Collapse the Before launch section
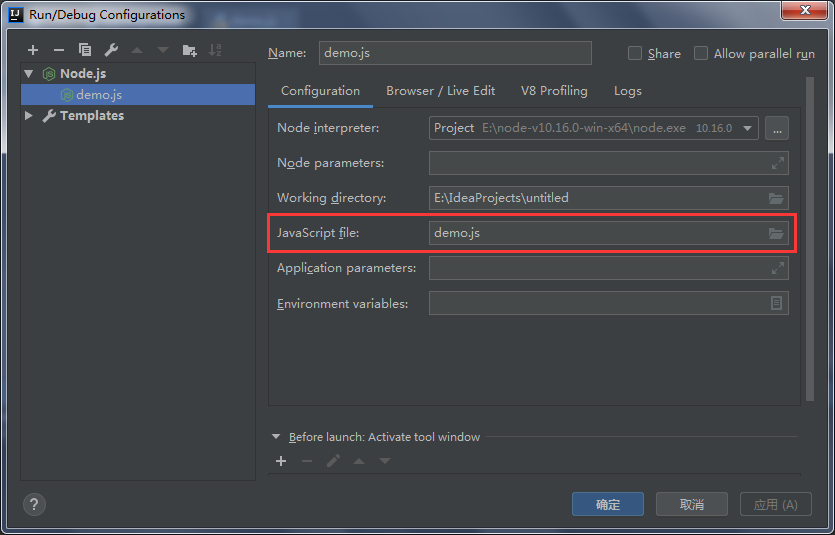The height and width of the screenshot is (535, 835). 276,437
